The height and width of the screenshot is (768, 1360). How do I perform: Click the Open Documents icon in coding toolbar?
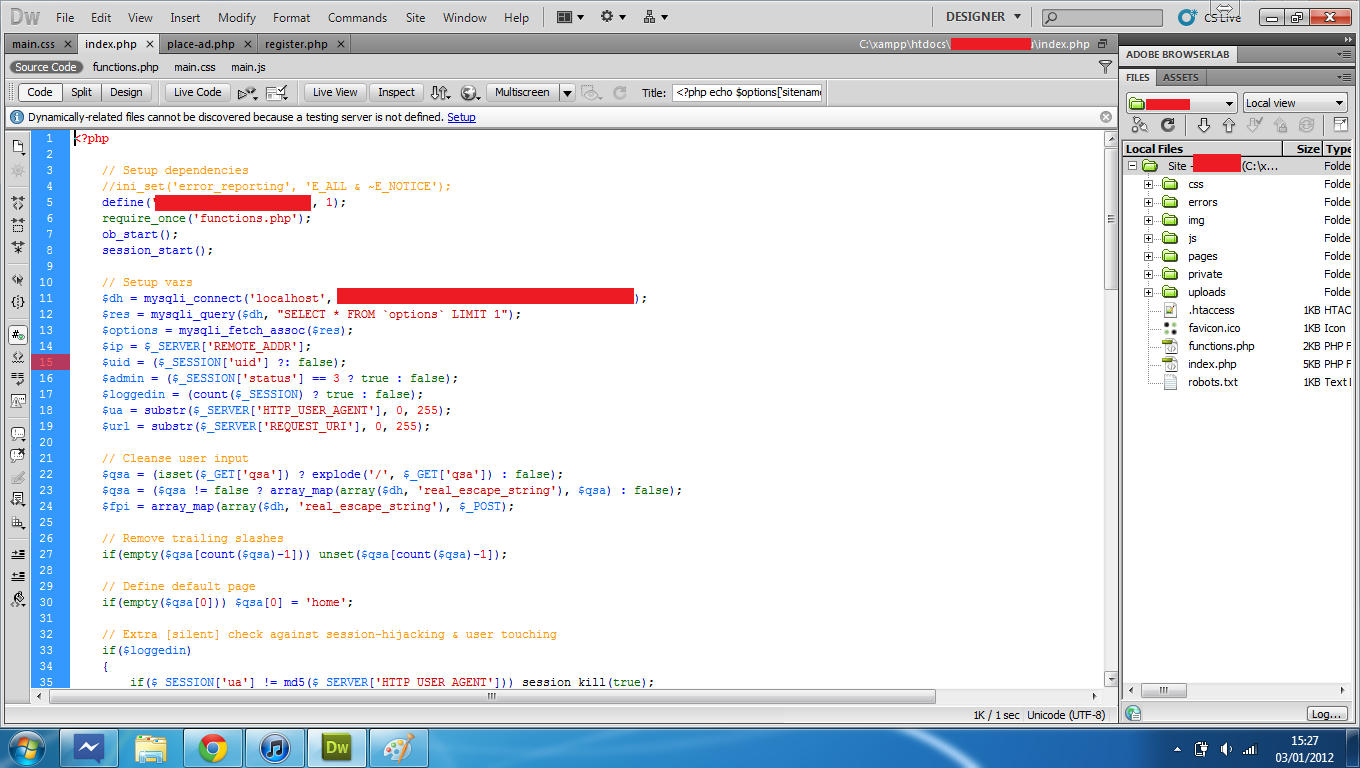[18, 146]
